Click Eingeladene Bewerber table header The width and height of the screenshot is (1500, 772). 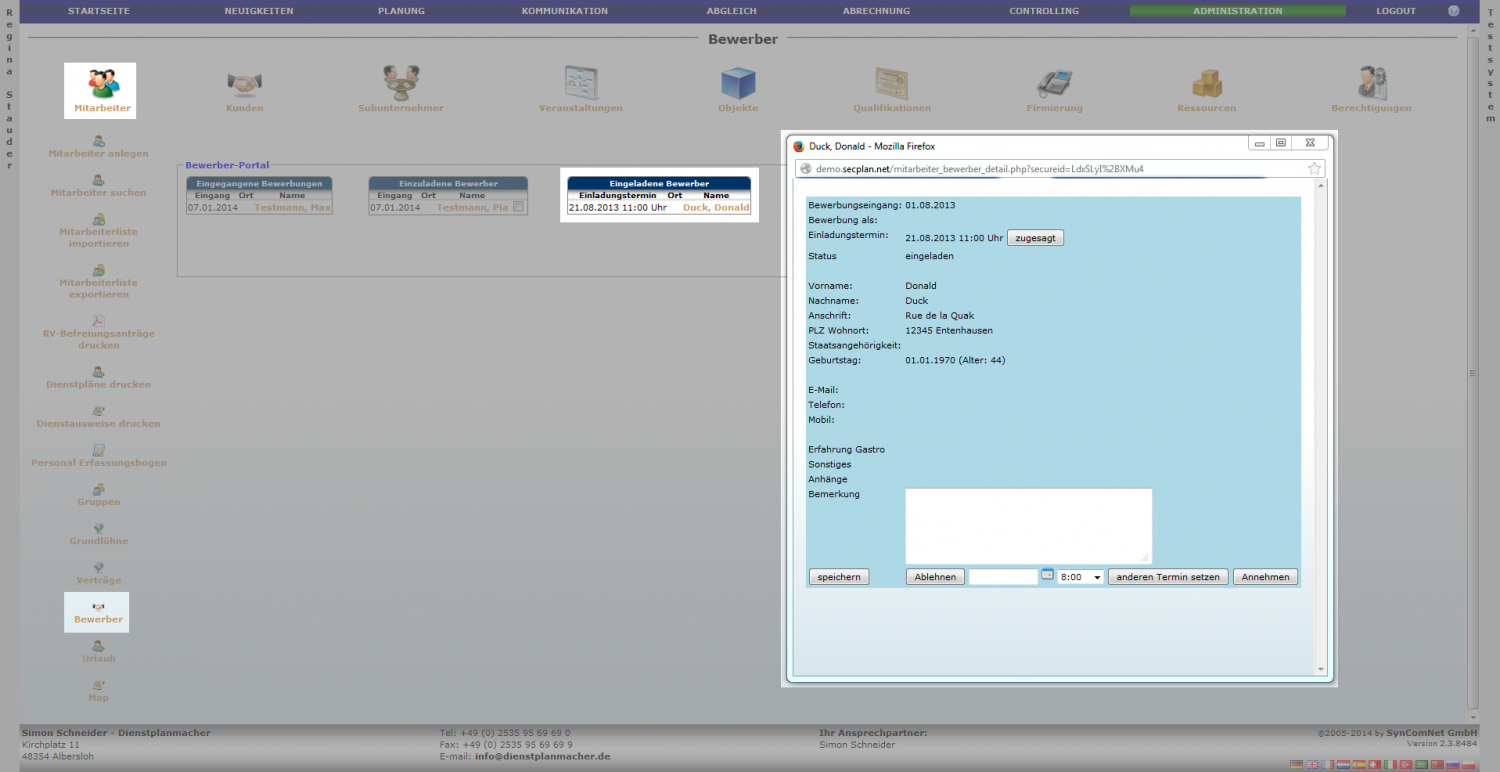click(x=659, y=184)
